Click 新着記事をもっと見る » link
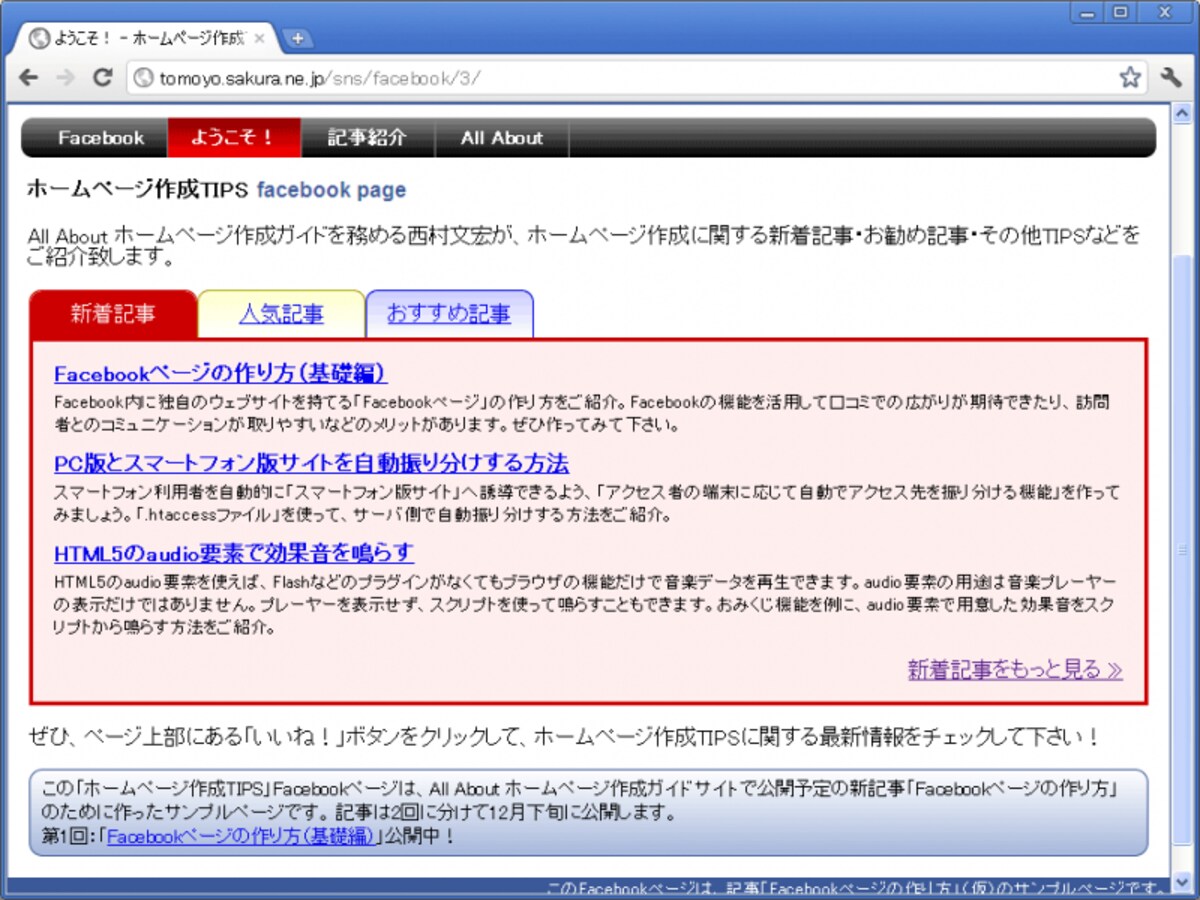The height and width of the screenshot is (900, 1200). [1015, 670]
